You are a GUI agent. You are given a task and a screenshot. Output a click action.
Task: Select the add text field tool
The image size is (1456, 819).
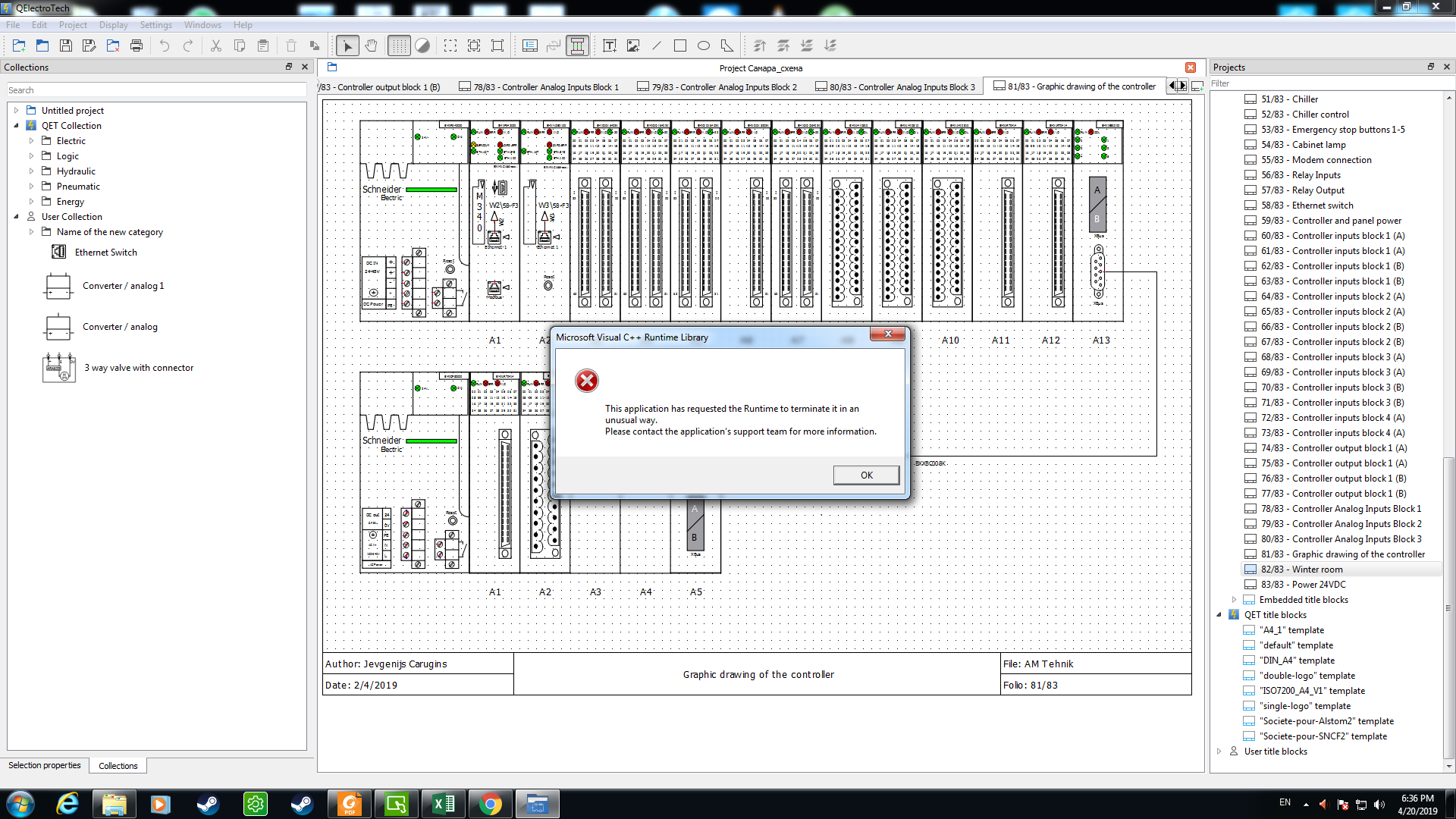[x=609, y=46]
